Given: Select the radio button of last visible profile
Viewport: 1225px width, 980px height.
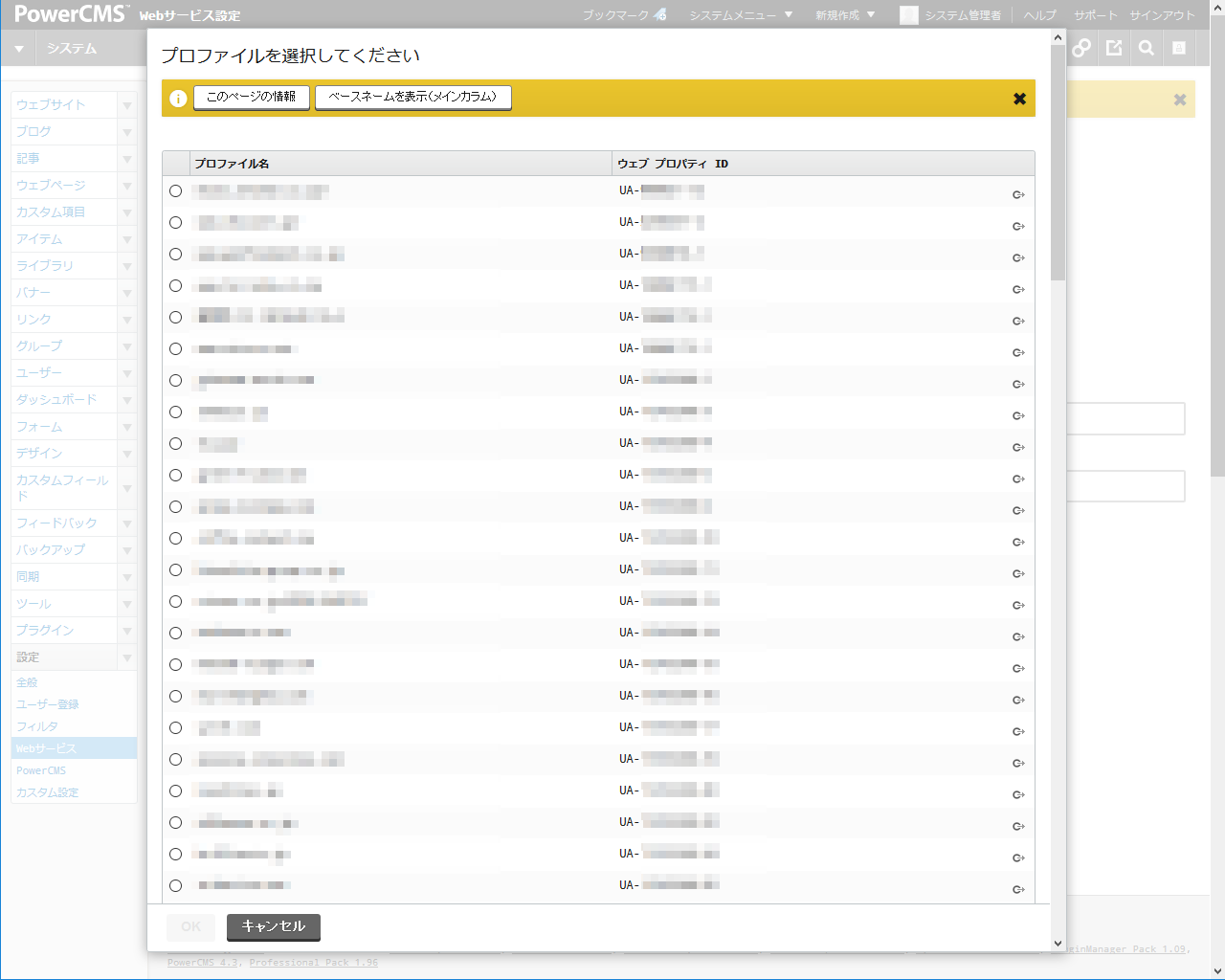Looking at the screenshot, I should pos(175,885).
